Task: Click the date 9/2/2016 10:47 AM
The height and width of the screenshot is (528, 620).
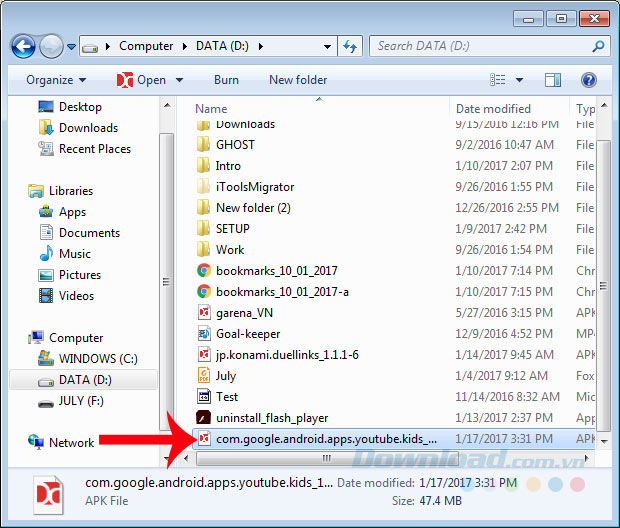Action: [504, 145]
